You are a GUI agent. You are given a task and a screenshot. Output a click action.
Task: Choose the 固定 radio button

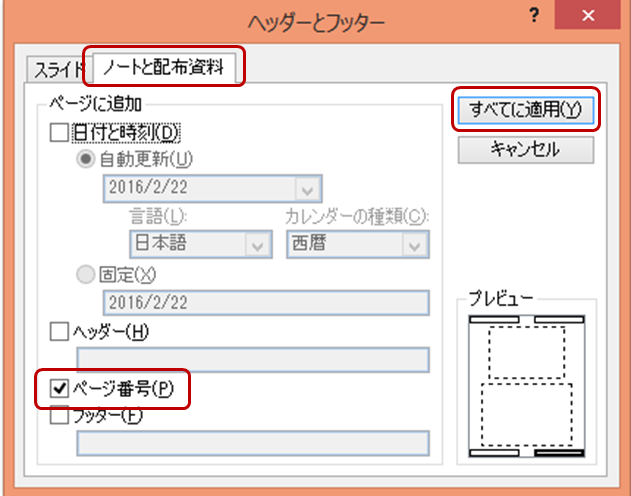[x=87, y=274]
